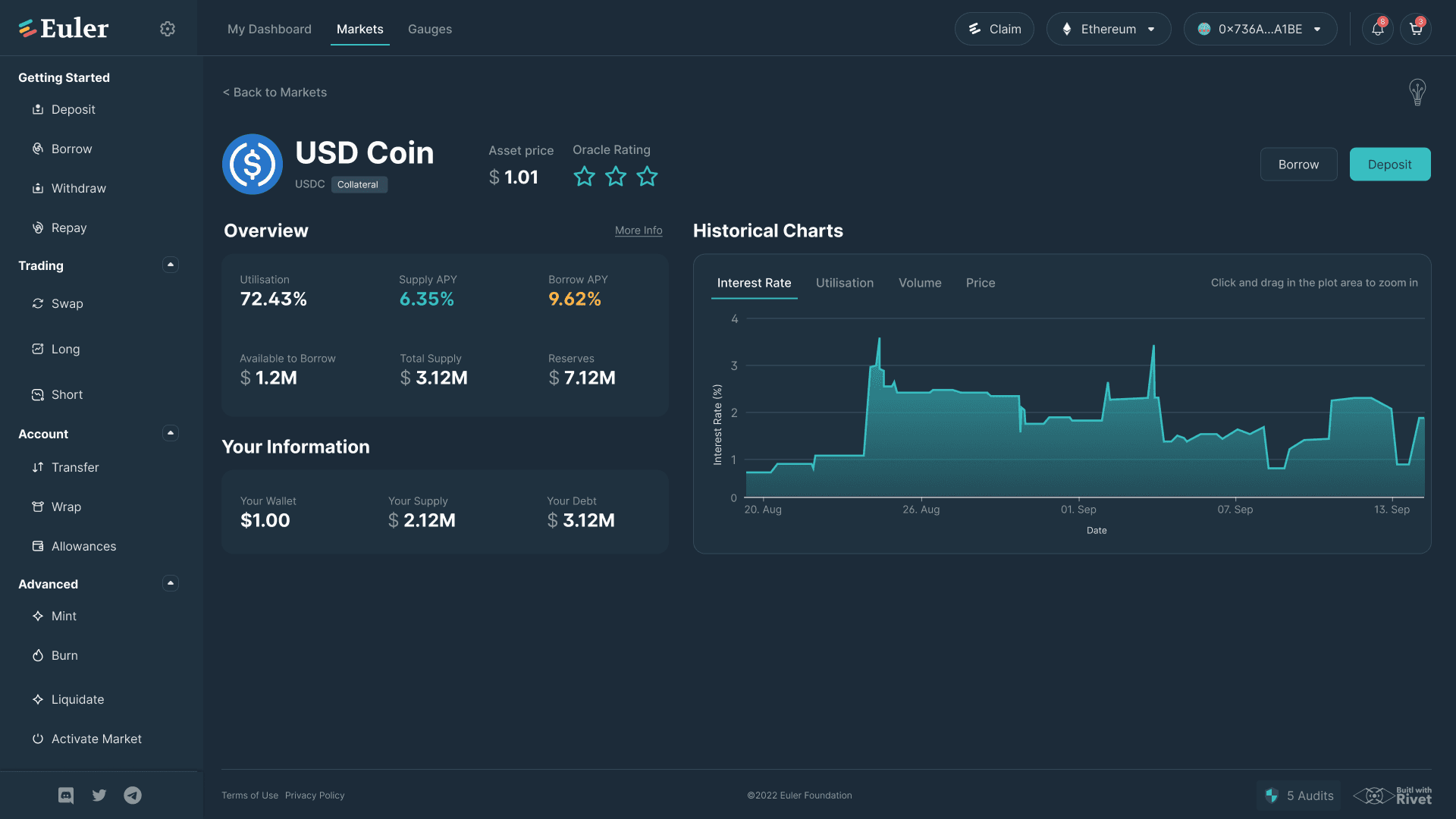Open the shopping cart icon
This screenshot has height=819, width=1456.
point(1415,29)
